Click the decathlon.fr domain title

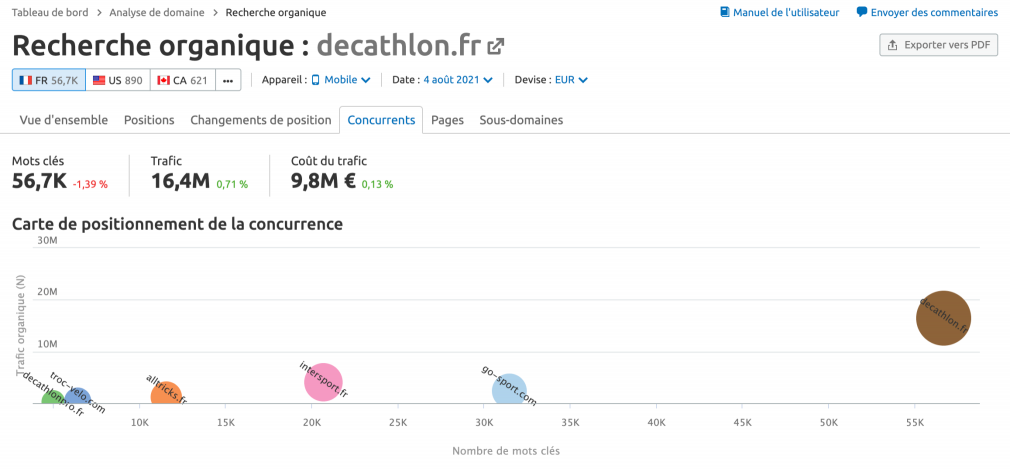(x=399, y=46)
